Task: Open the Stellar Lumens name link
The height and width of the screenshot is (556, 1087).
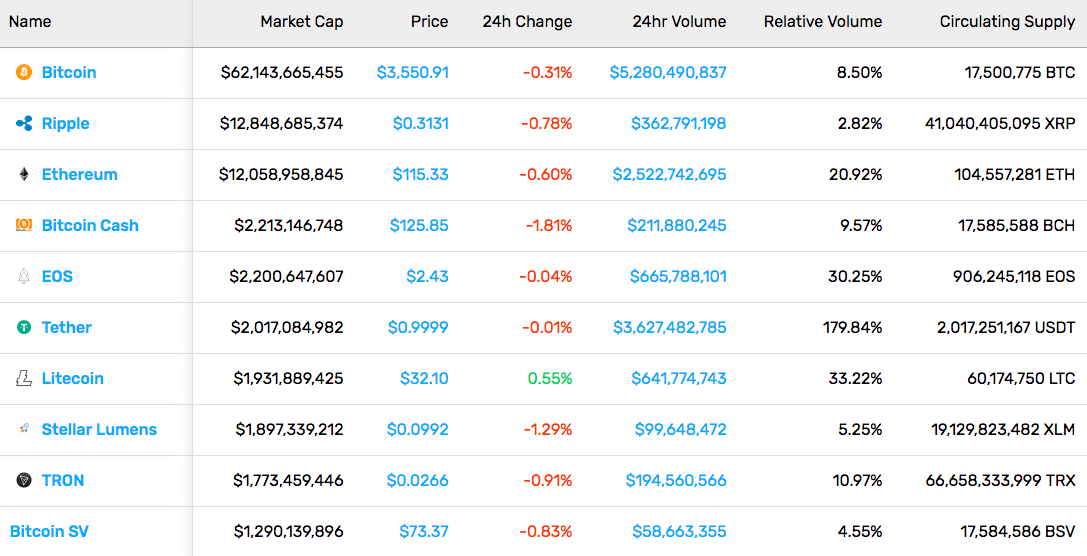Action: click(x=99, y=429)
